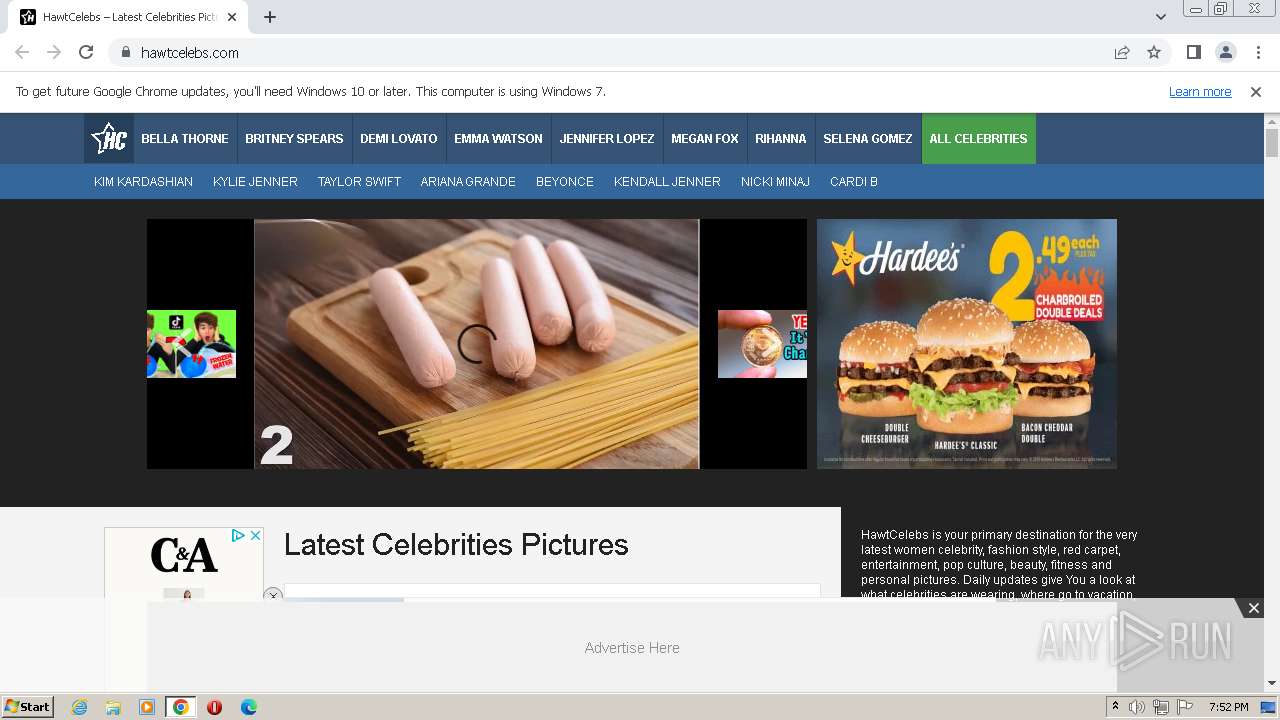Click the HawtCelebs HC logo
The width and height of the screenshot is (1280, 720).
108,139
